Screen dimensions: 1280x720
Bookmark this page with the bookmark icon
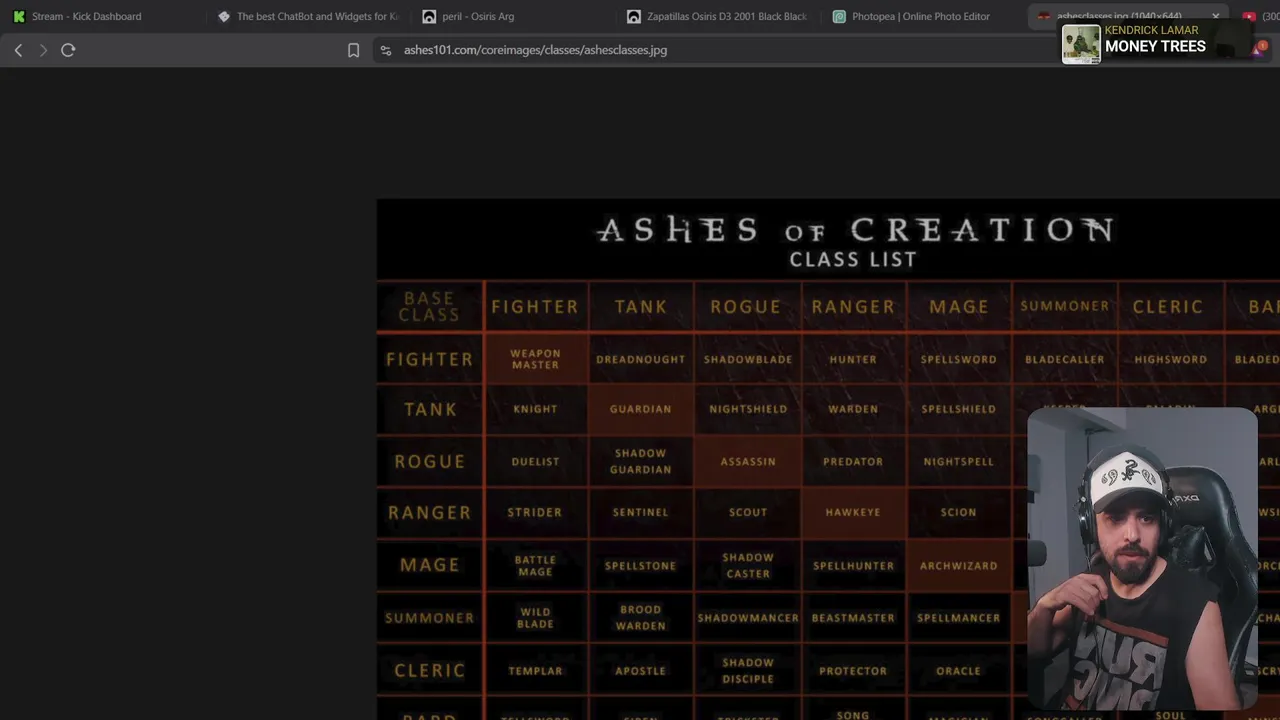353,50
